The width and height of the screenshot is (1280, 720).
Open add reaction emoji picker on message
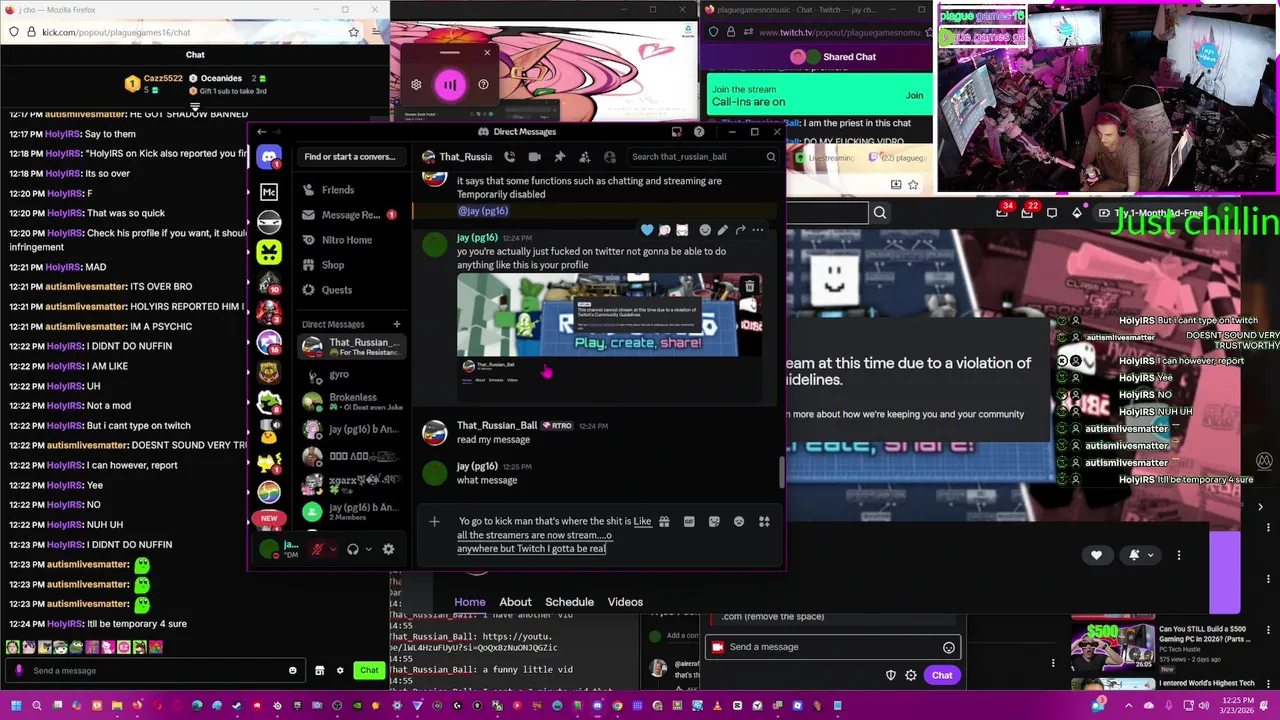tap(705, 230)
